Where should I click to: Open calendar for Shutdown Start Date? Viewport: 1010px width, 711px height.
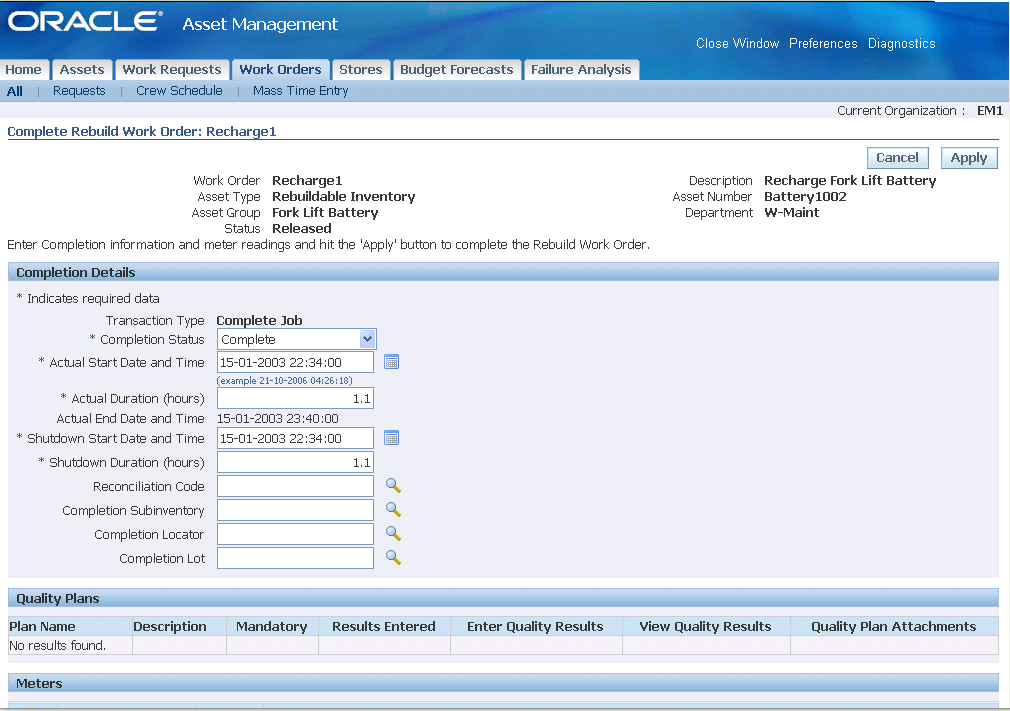[391, 438]
